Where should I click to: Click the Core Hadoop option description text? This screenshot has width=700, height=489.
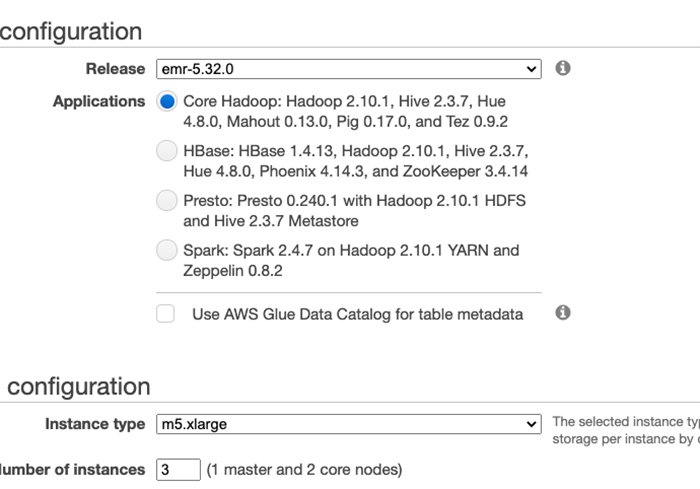coord(345,112)
